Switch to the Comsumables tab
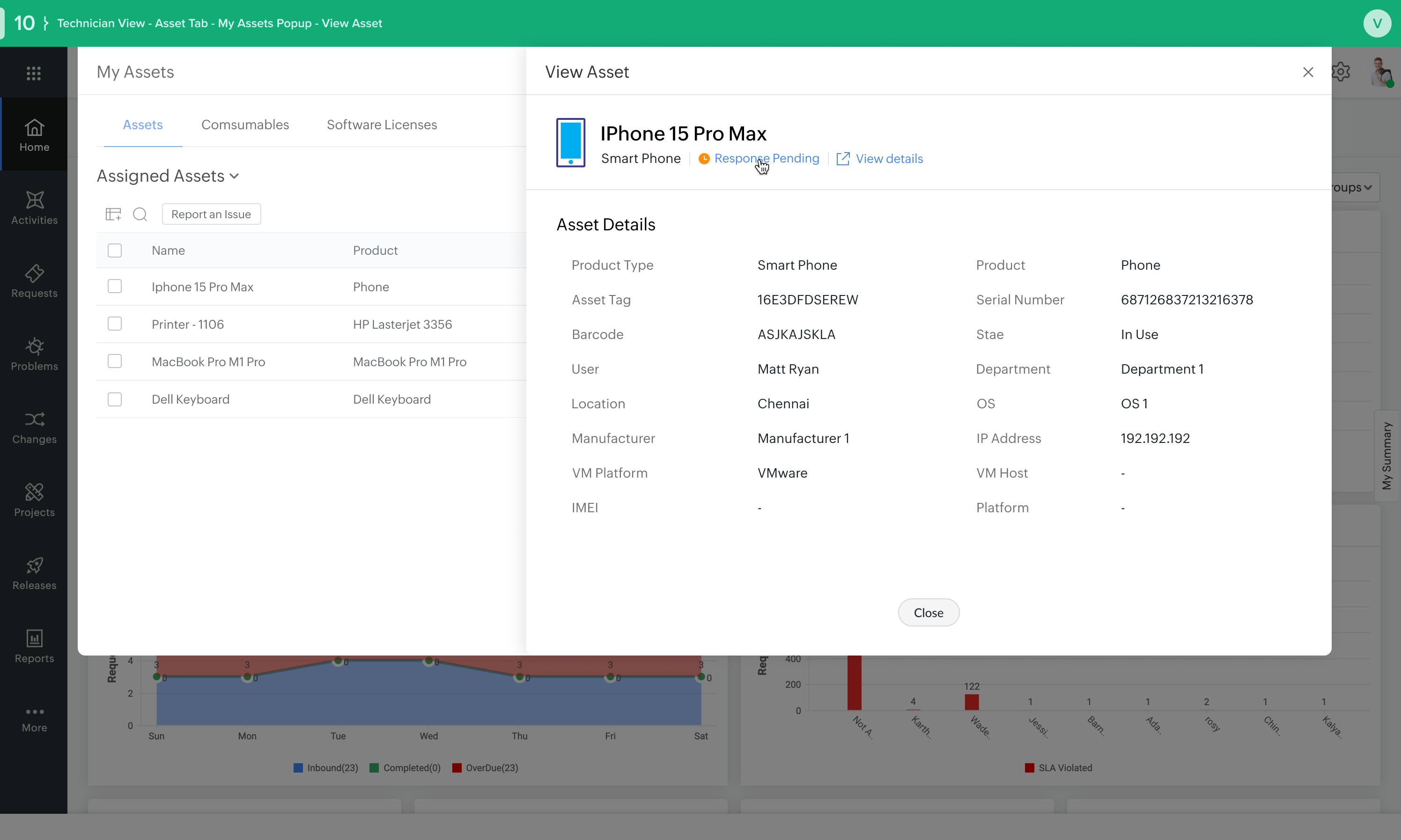Screen dimensions: 1401x840 pos(245,125)
